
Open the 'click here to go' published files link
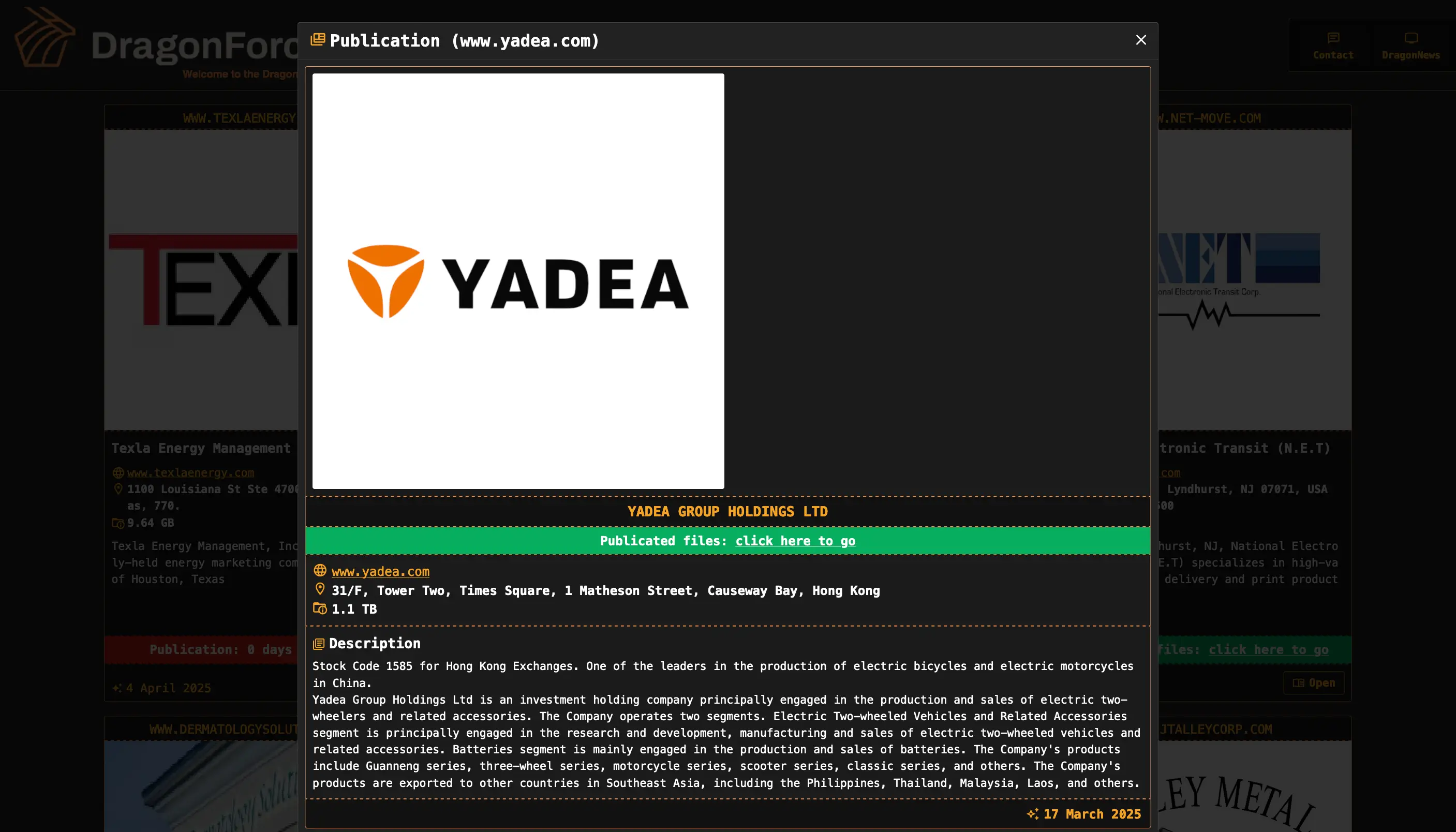point(795,541)
